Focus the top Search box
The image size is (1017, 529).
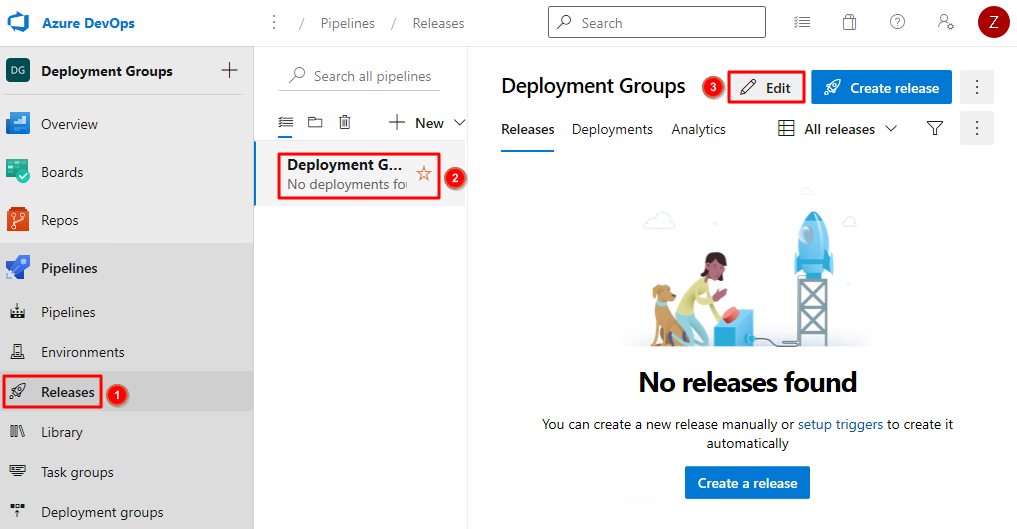(x=656, y=22)
